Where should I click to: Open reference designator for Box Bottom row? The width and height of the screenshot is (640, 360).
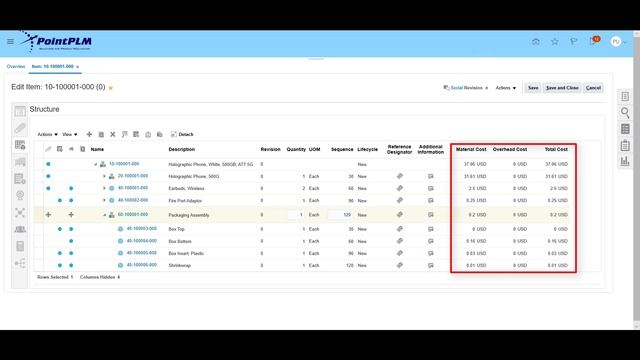(400, 241)
